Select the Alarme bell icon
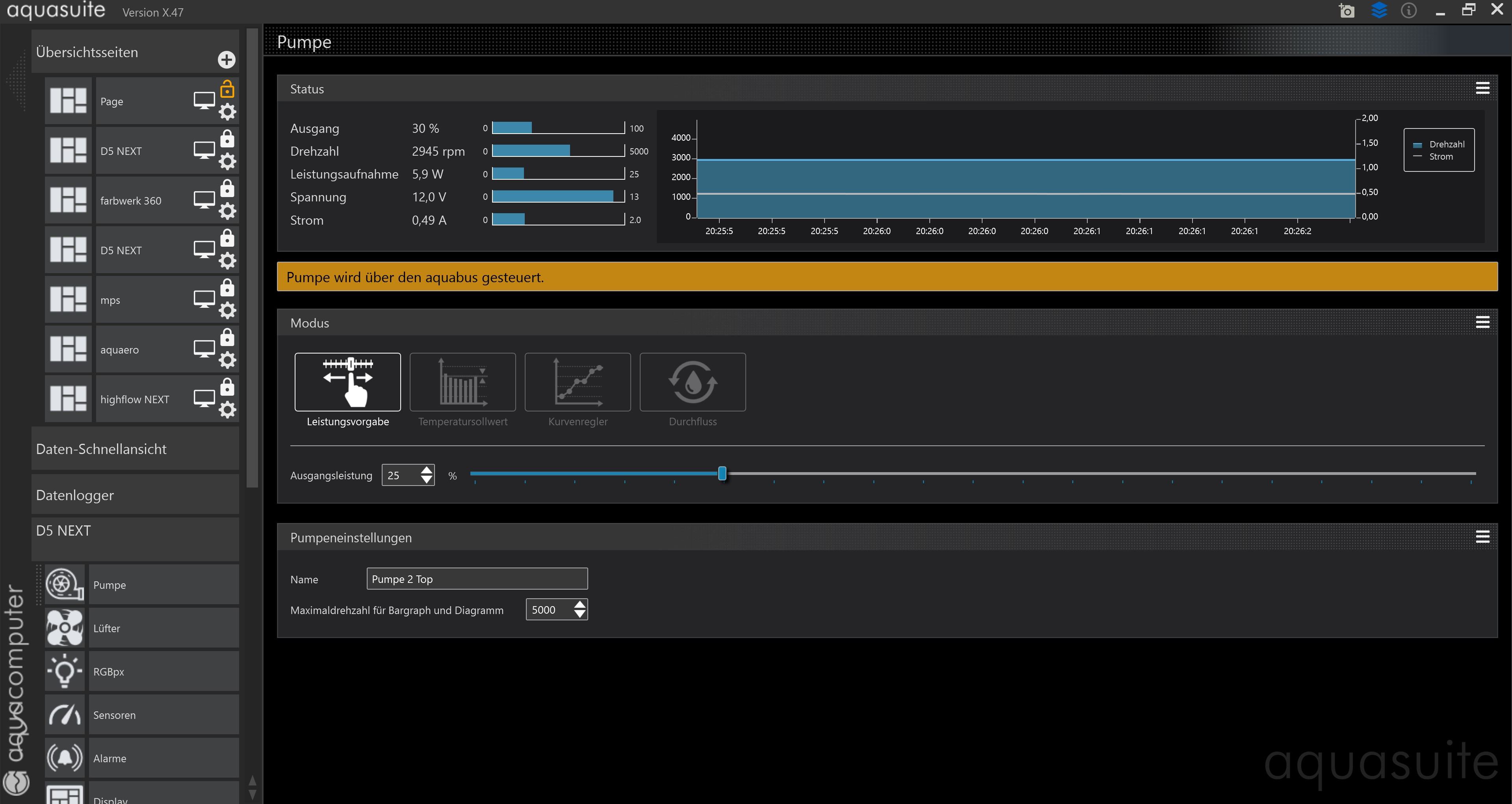 pos(65,758)
